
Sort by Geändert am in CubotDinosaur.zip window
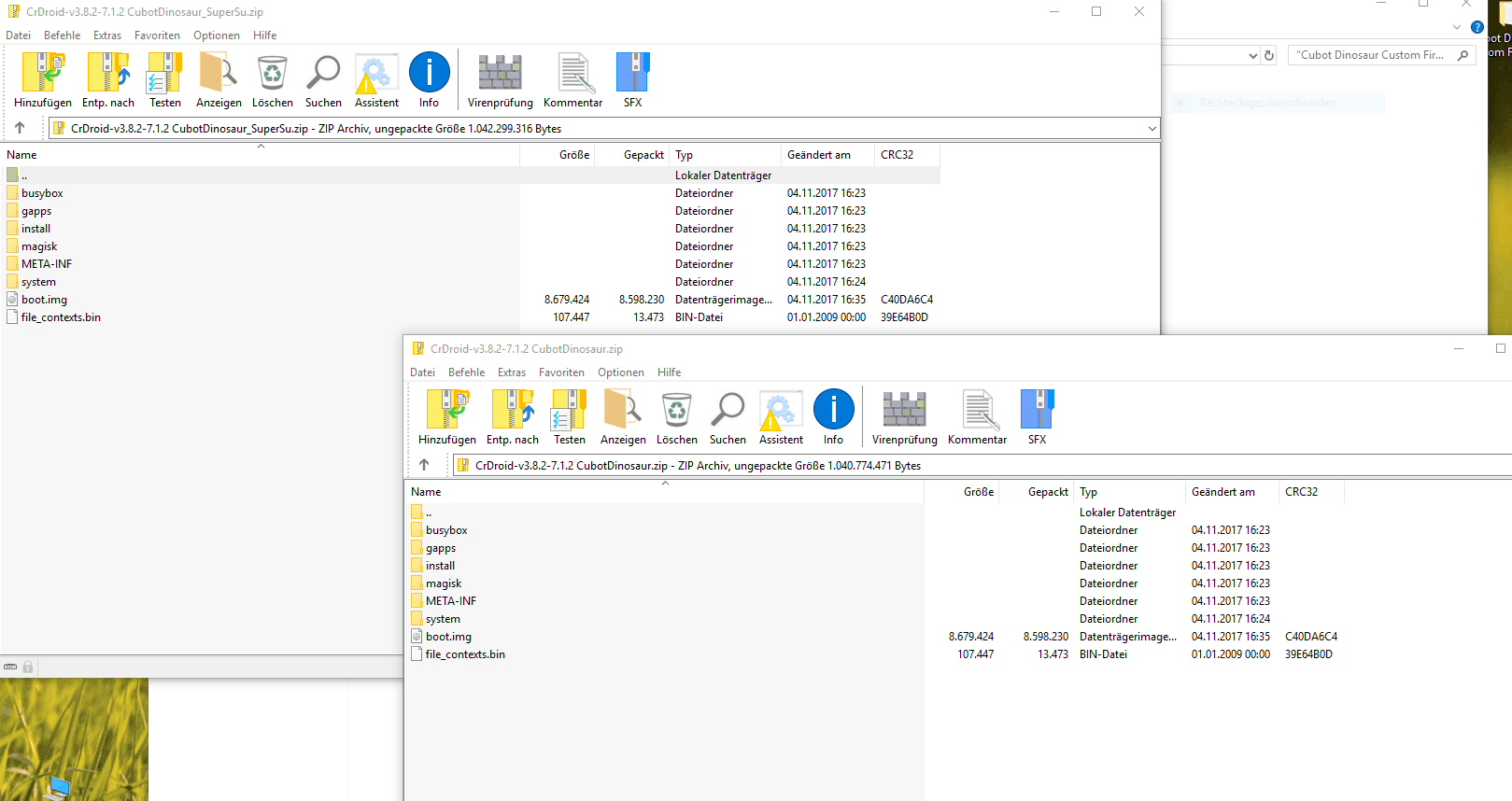coord(1232,492)
